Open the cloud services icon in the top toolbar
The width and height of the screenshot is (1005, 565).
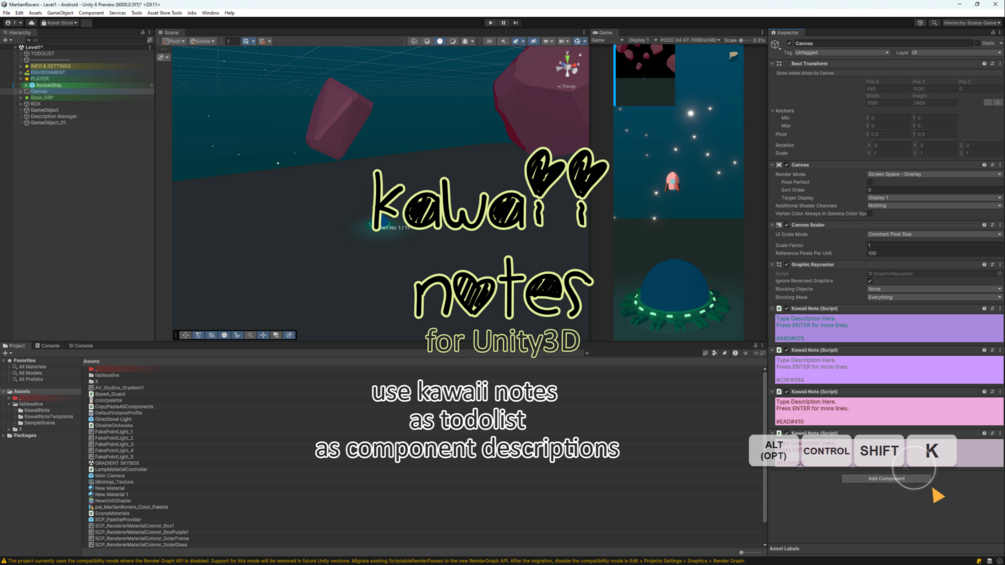(x=31, y=22)
